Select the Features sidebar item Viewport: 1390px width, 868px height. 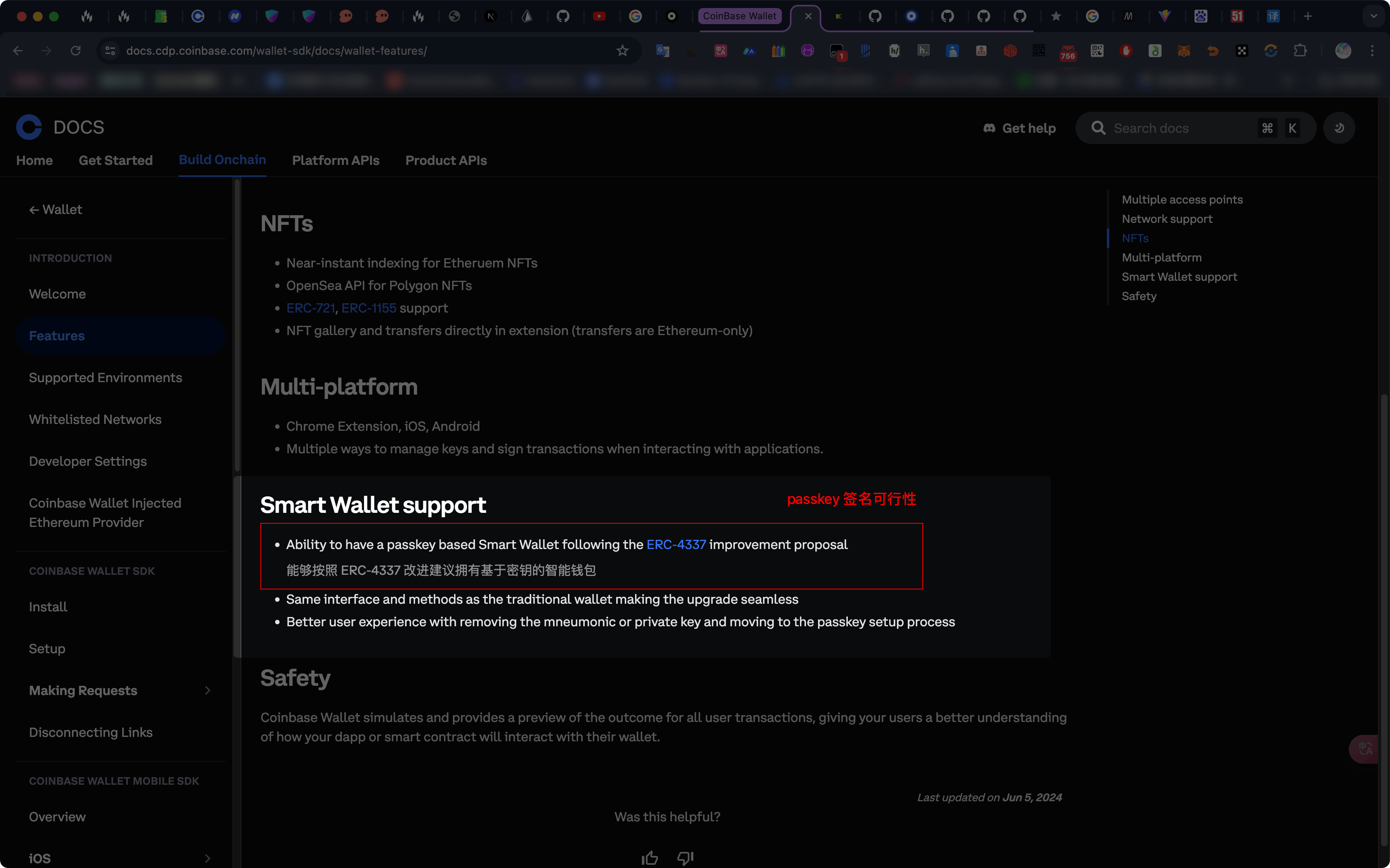pyautogui.click(x=121, y=336)
